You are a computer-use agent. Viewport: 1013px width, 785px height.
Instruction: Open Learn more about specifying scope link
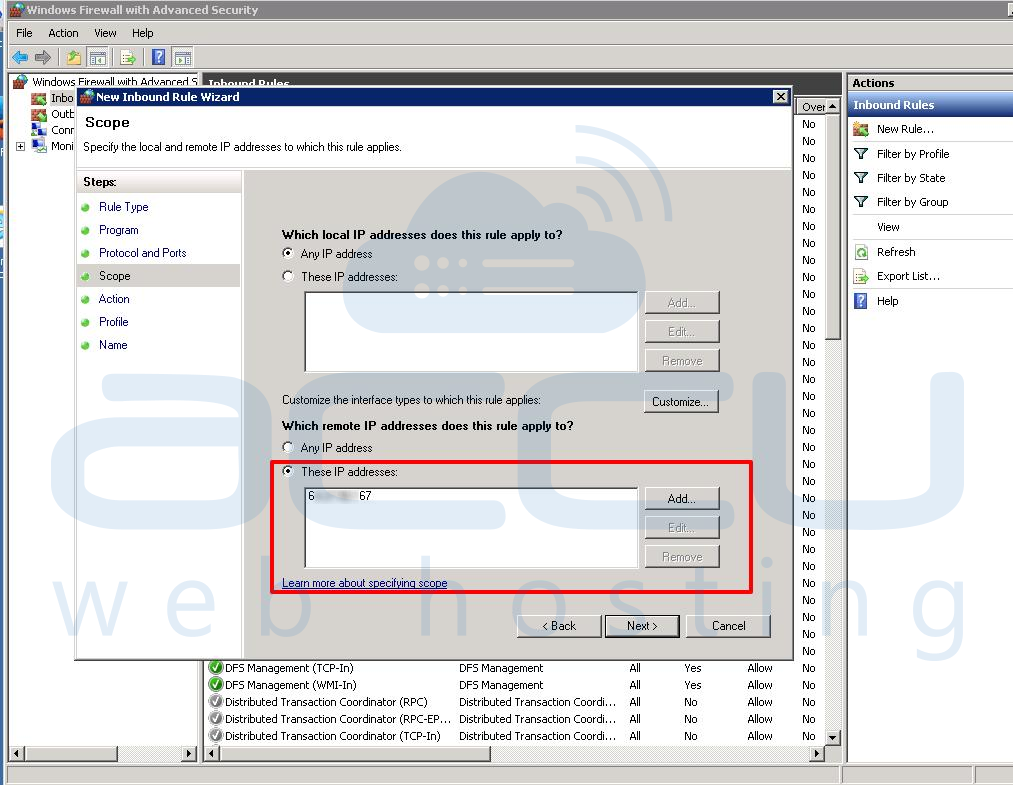[364, 583]
